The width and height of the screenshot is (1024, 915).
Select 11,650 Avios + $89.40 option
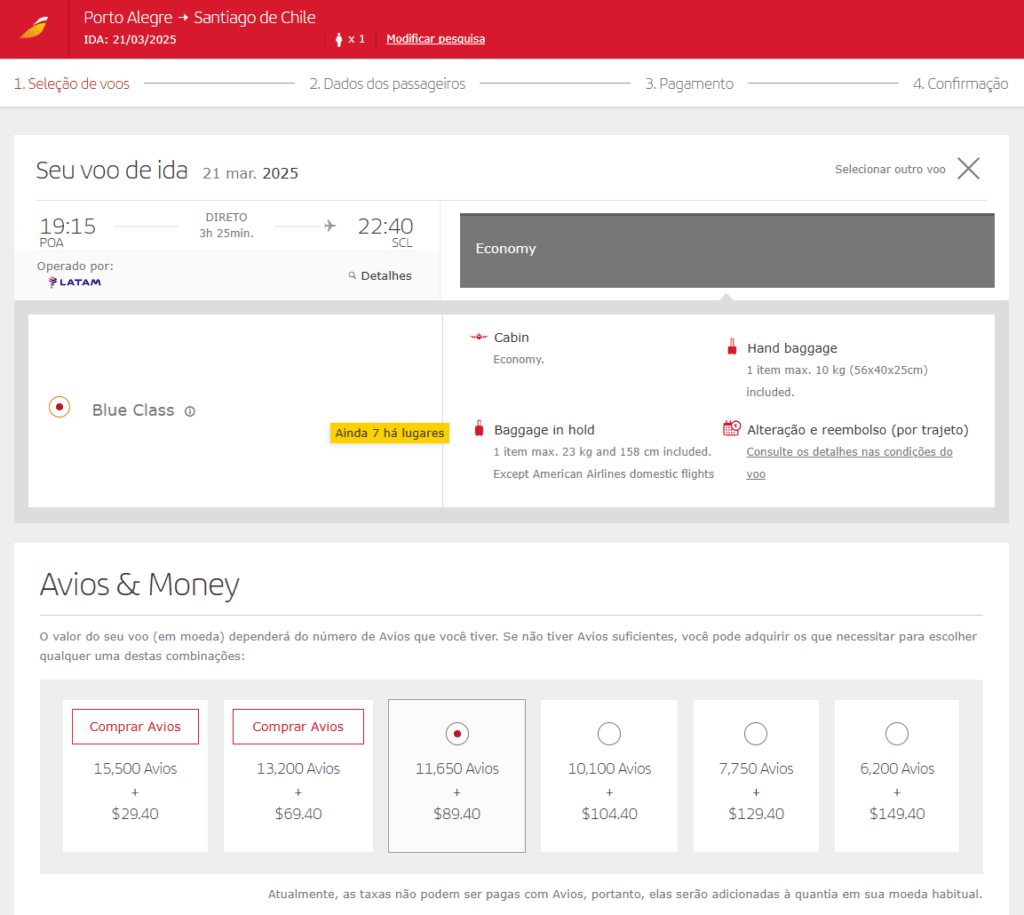[x=457, y=734]
